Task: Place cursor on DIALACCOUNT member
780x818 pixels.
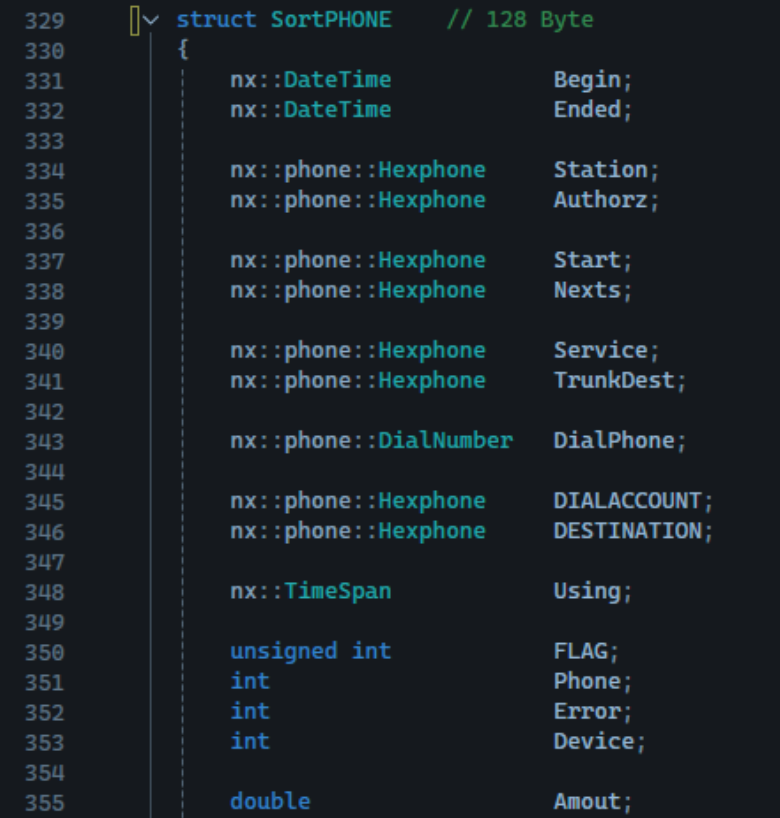Action: pyautogui.click(x=627, y=501)
